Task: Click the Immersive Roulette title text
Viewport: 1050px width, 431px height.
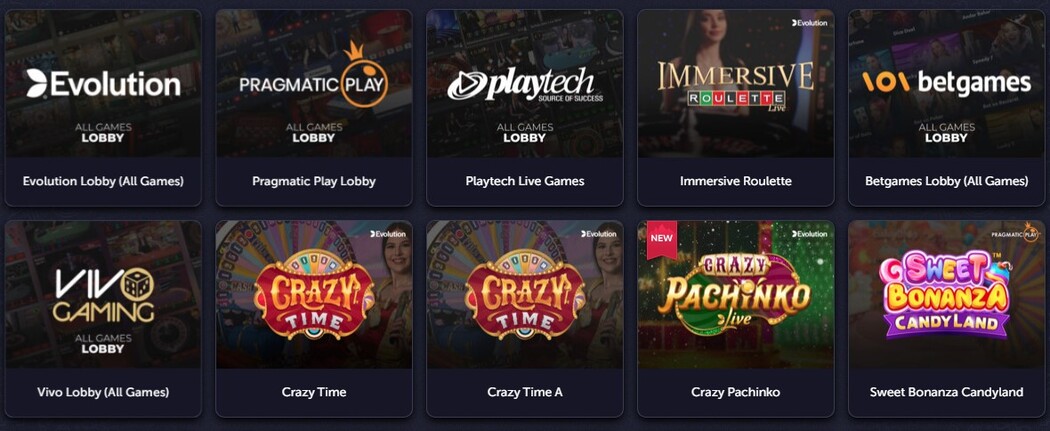Action: tap(736, 181)
